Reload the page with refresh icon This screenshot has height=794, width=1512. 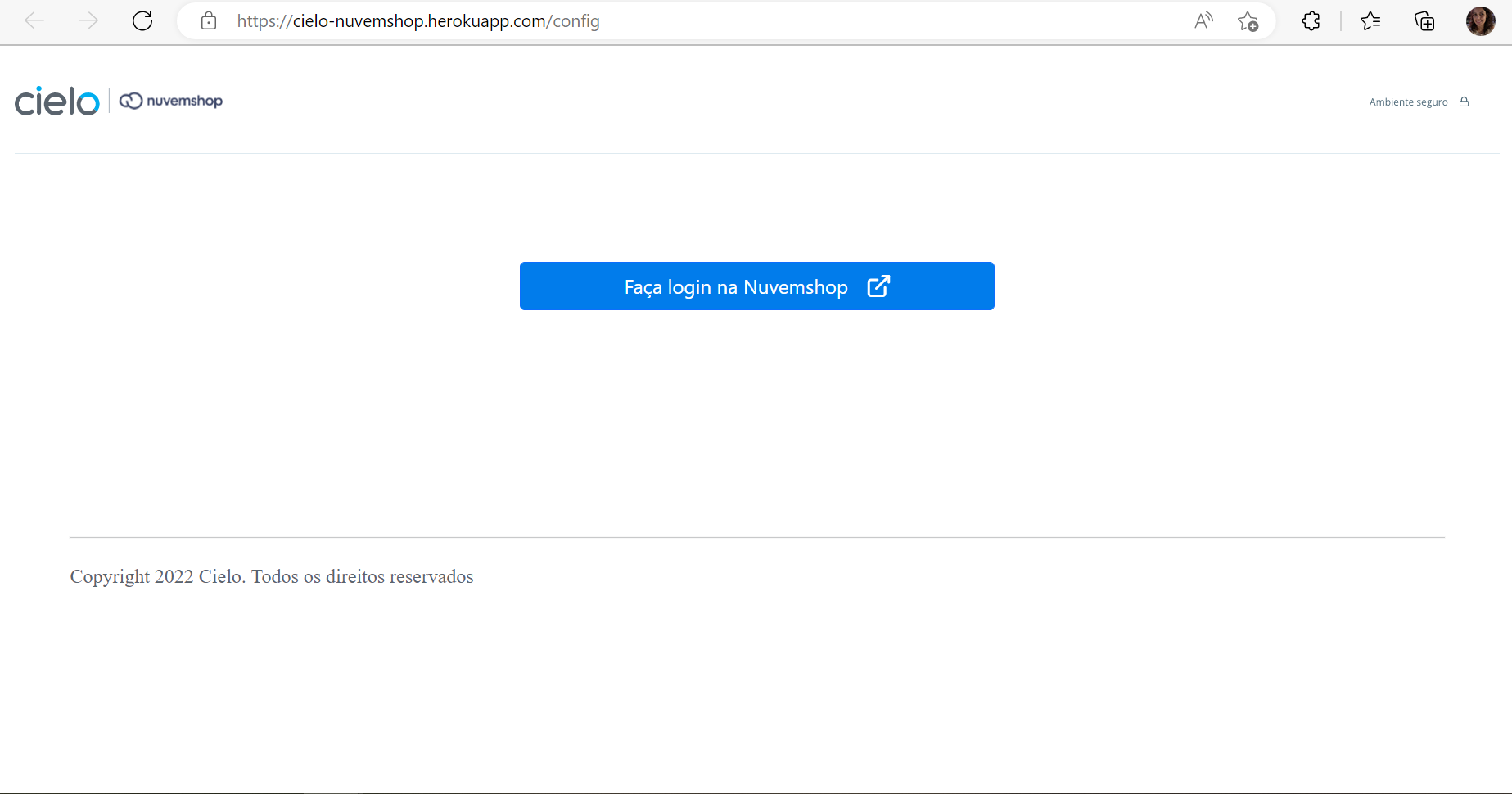coord(142,21)
